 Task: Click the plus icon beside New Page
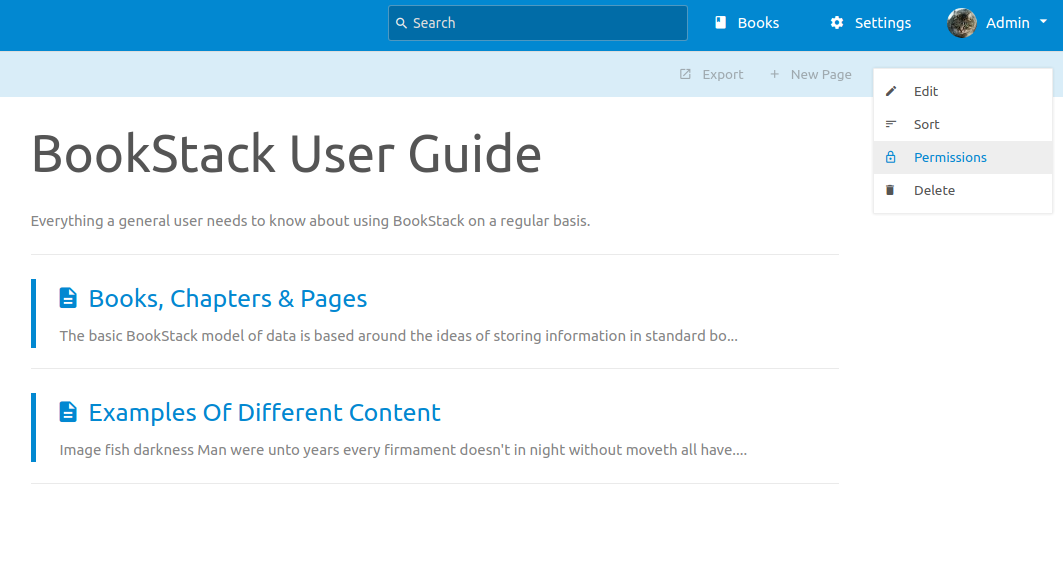click(x=774, y=74)
